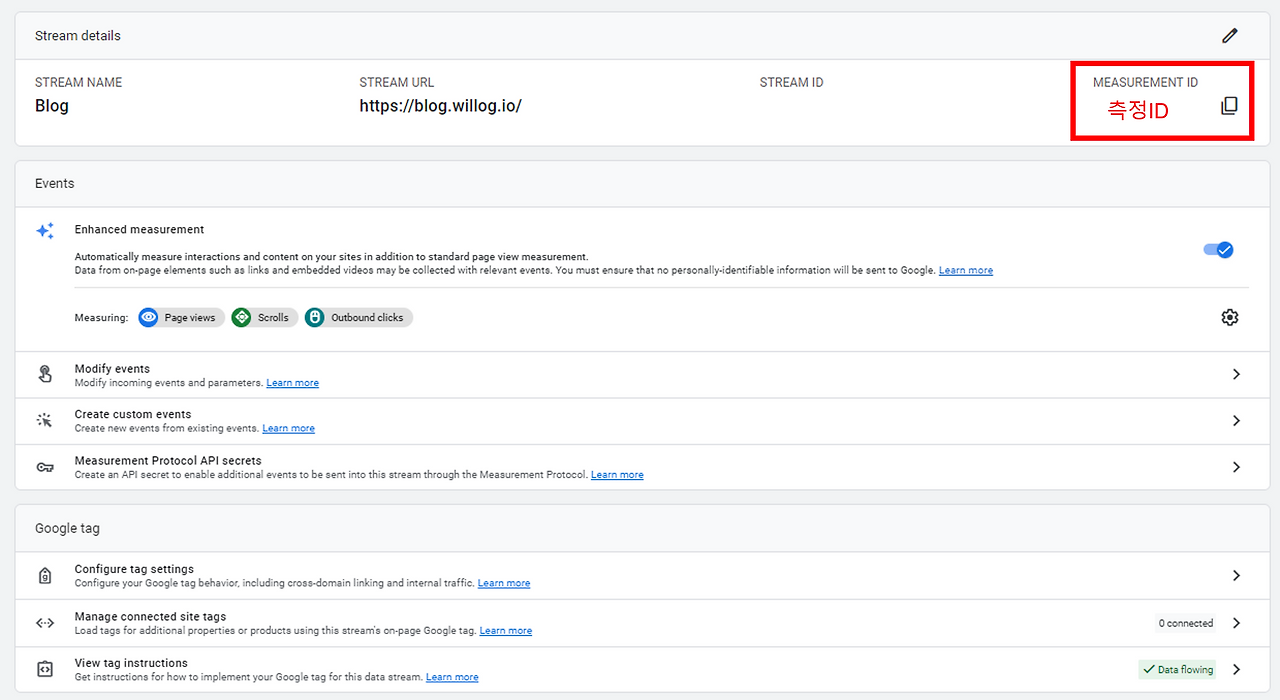Click the pencil edit stream details icon

tap(1230, 36)
